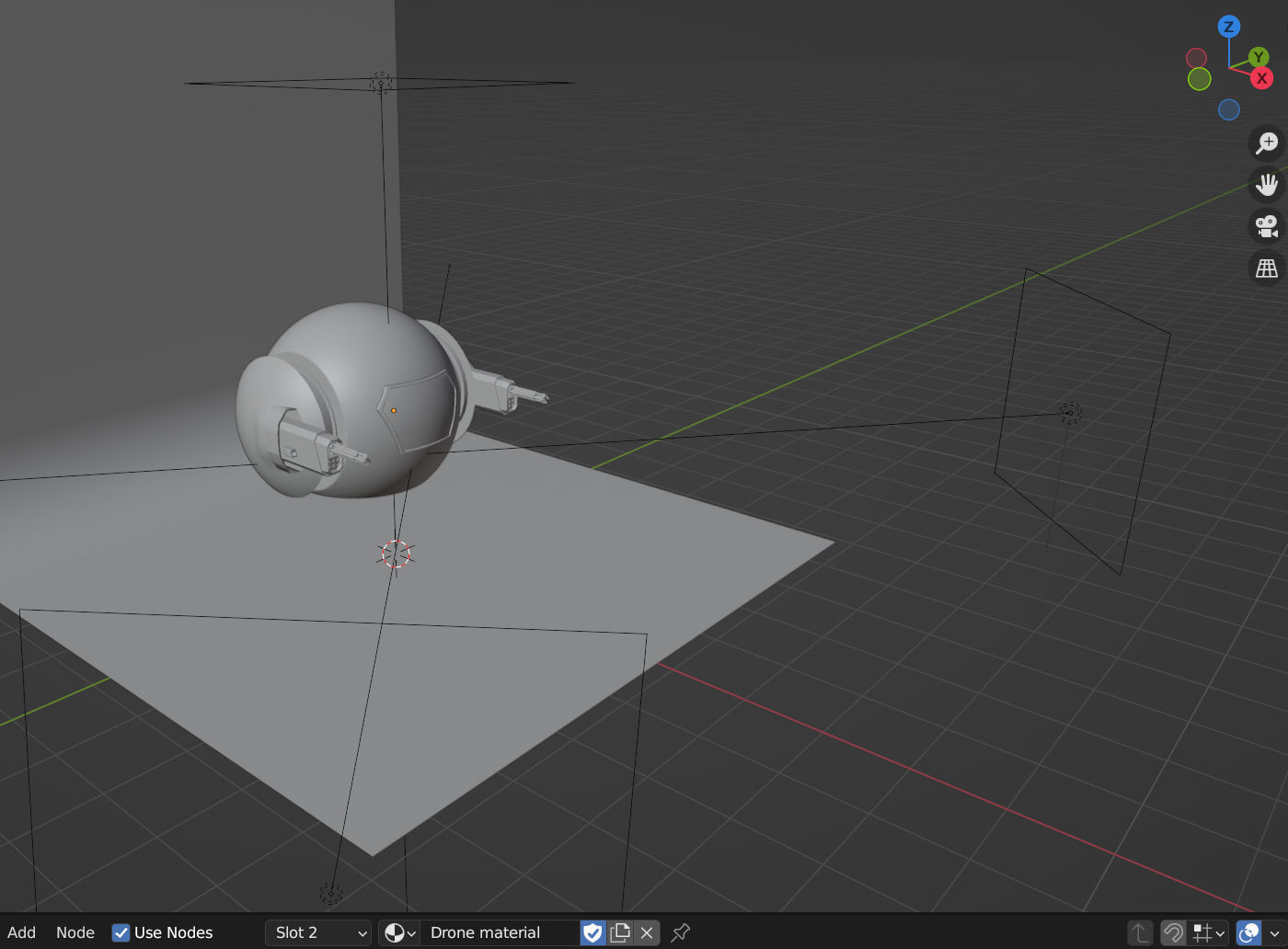Uncheck the Use Nodes checkbox

pos(121,932)
